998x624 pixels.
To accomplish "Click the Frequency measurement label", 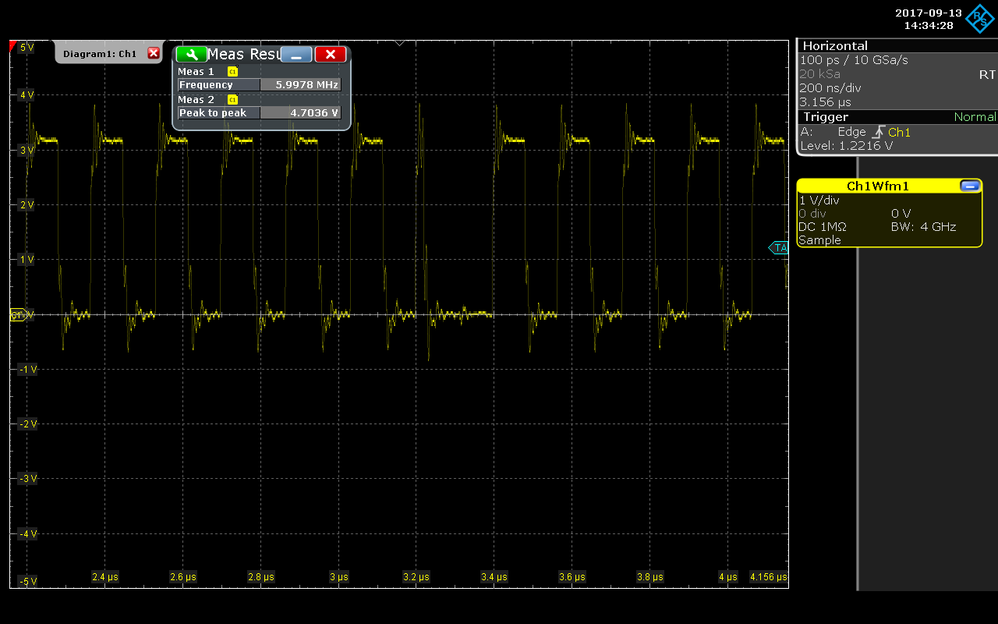I will pyautogui.click(x=218, y=85).
